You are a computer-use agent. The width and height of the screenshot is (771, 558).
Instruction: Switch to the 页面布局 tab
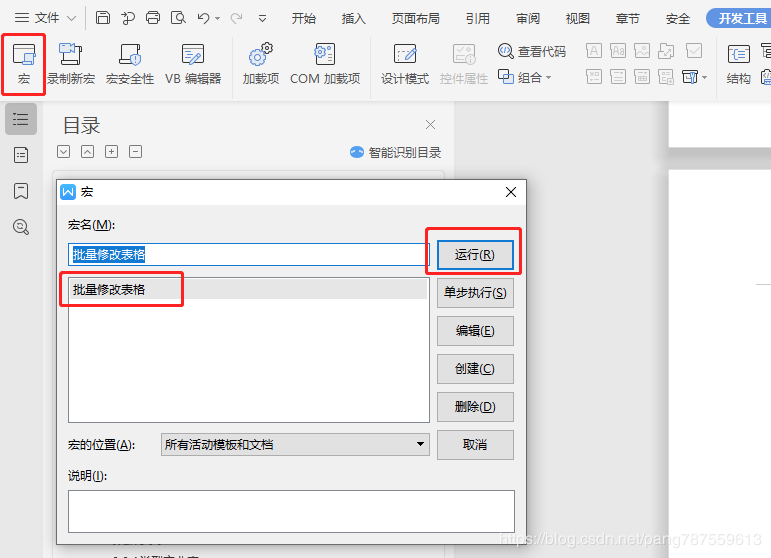point(415,19)
